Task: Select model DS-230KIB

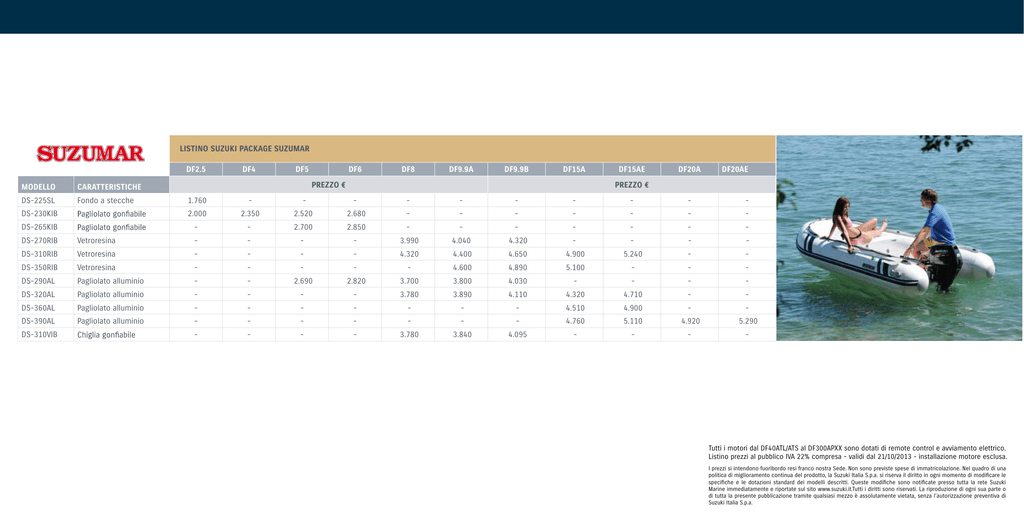Action: click(39, 214)
